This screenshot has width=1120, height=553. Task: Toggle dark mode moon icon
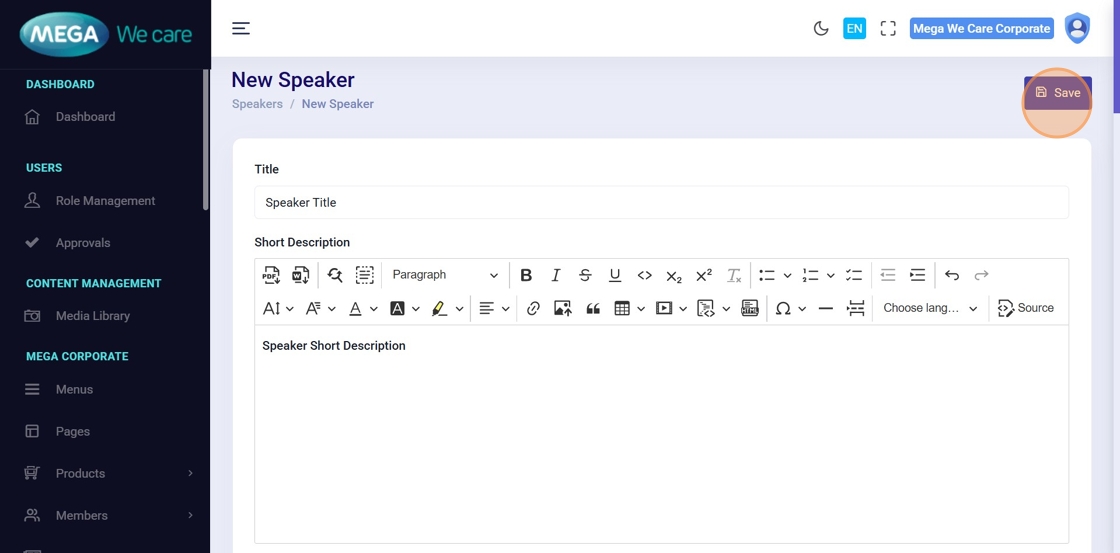coord(821,29)
